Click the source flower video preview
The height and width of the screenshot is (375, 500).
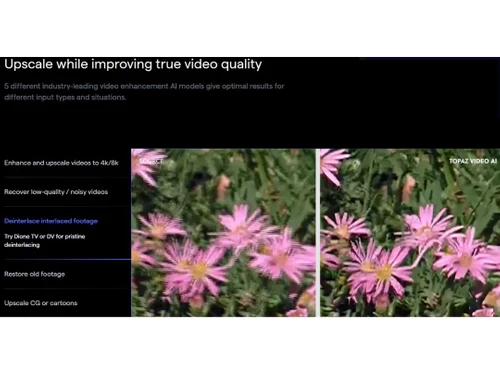pyautogui.click(x=223, y=233)
